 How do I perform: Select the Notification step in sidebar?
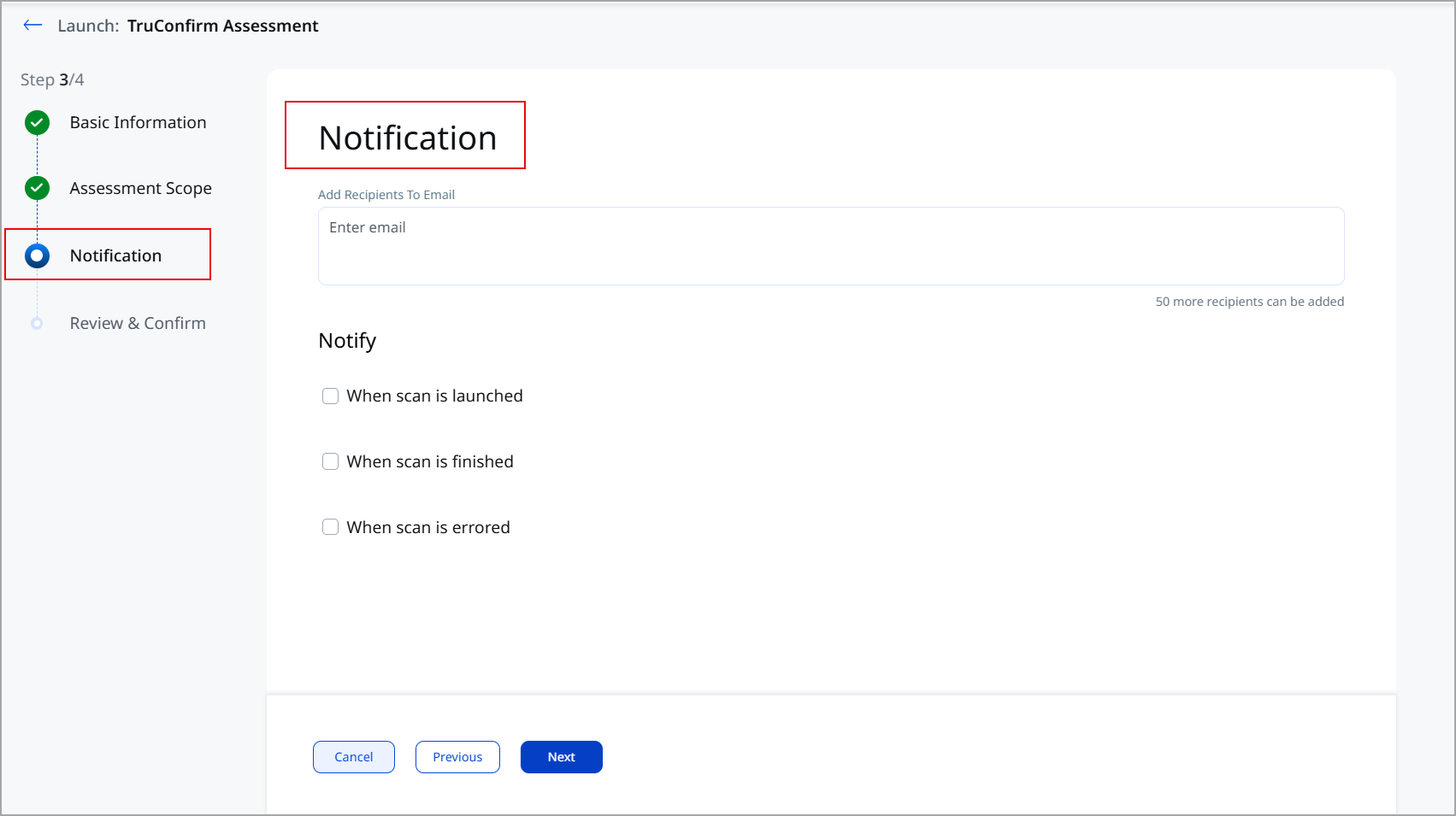point(115,255)
